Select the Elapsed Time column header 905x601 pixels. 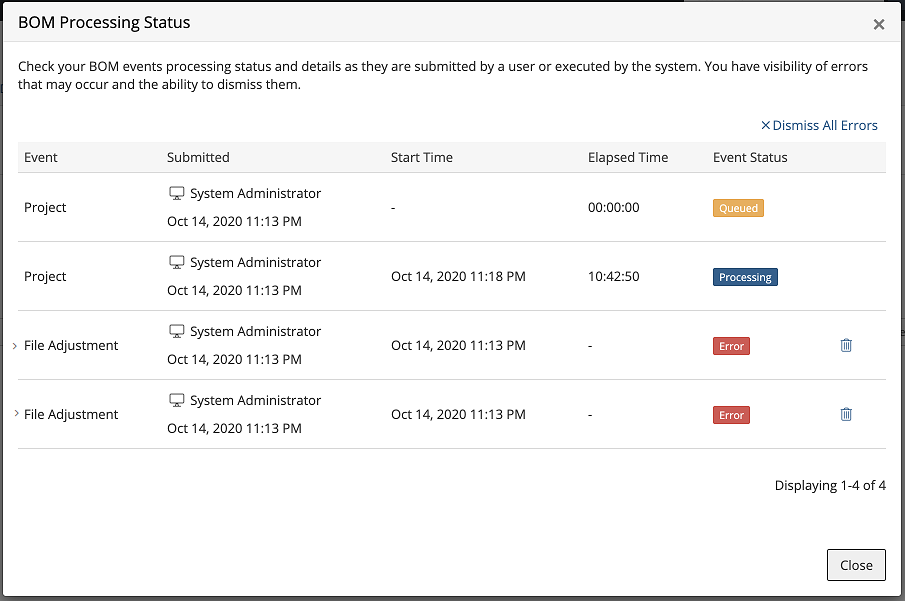tap(627, 157)
